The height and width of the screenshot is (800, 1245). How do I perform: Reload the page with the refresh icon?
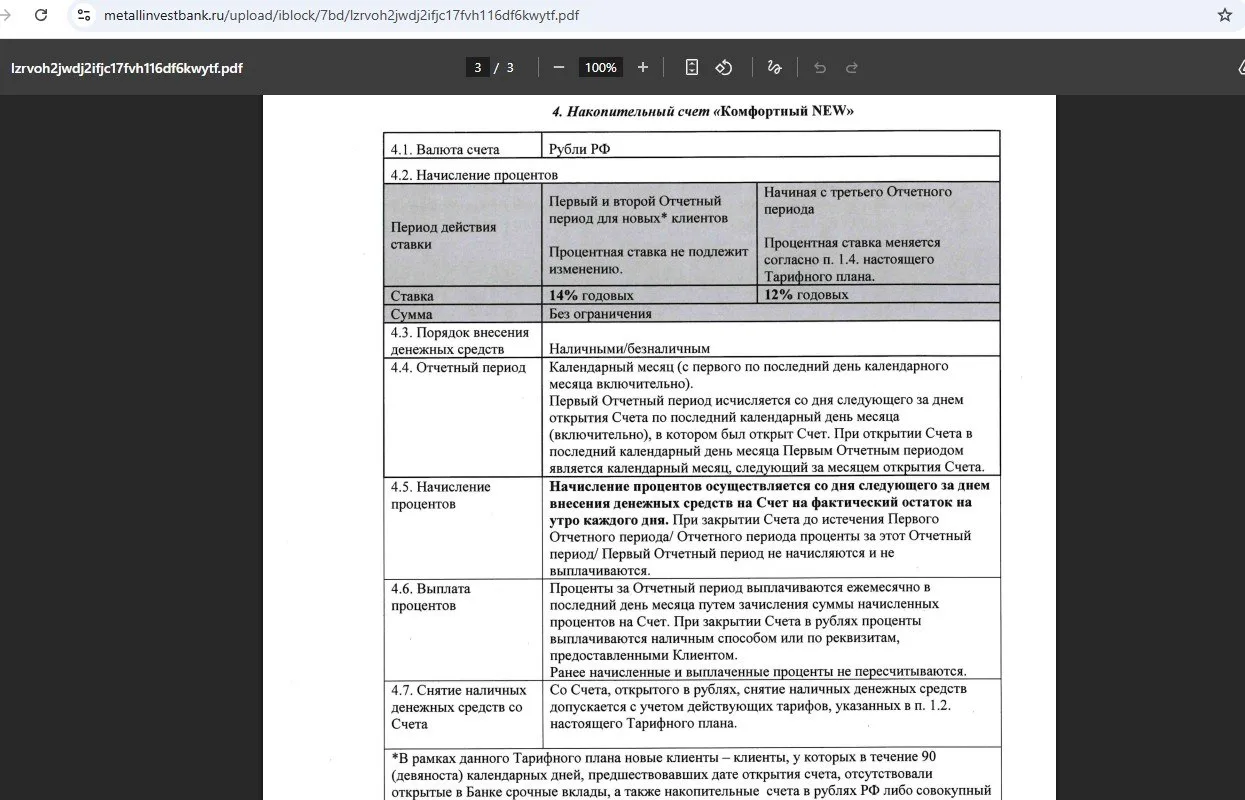click(41, 15)
